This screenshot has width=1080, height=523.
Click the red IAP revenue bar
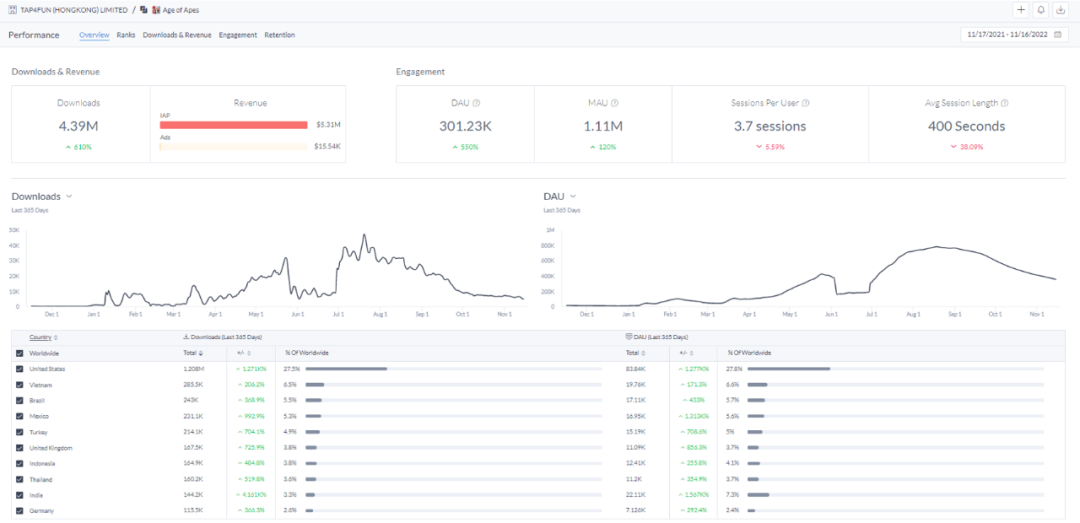tap(233, 125)
